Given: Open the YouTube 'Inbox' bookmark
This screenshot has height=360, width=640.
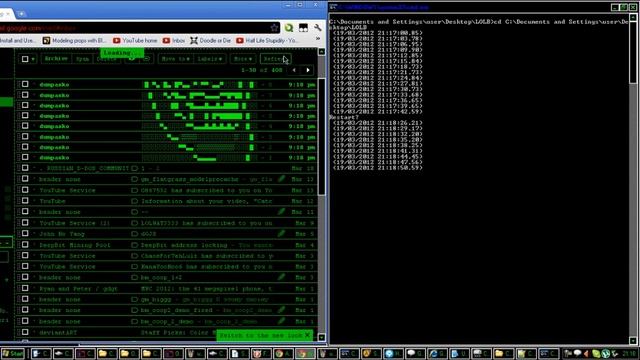Looking at the screenshot, I should (x=174, y=40).
